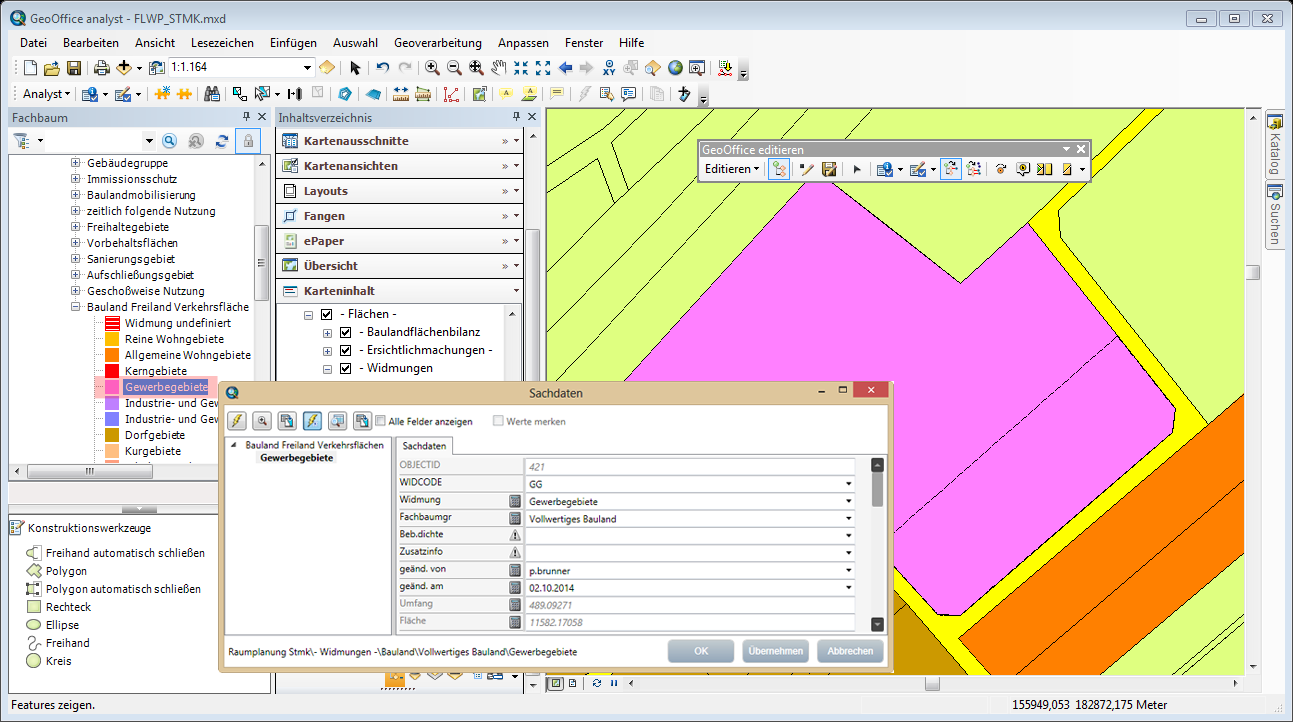Click the Save Edits icon in GeoOffice editieren

click(x=829, y=169)
